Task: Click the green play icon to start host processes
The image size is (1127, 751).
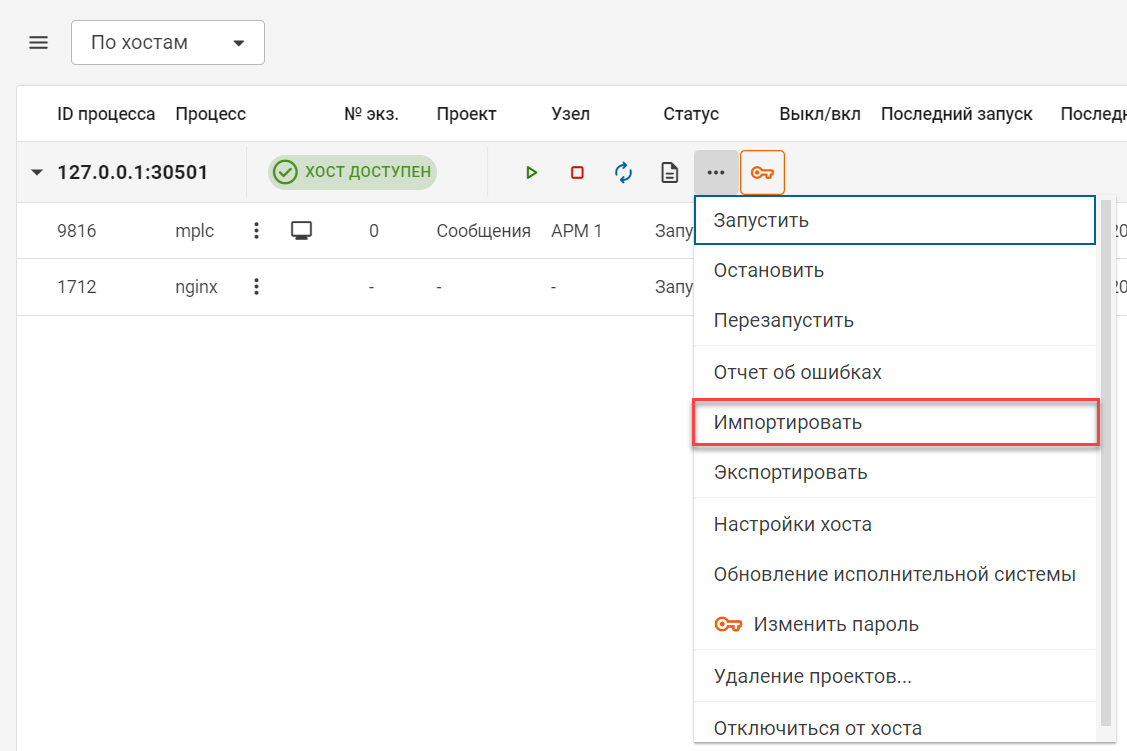Action: 531,172
